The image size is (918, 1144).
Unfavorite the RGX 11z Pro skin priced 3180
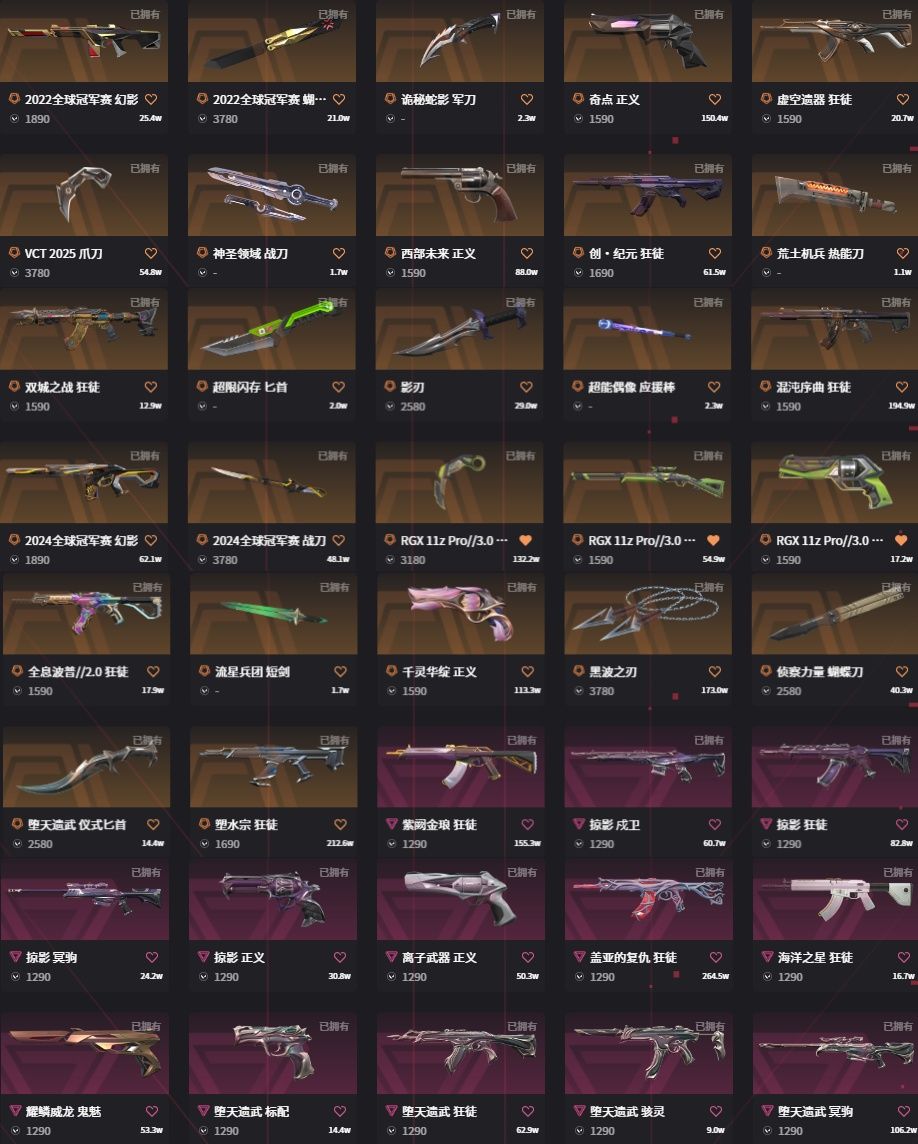click(x=525, y=540)
